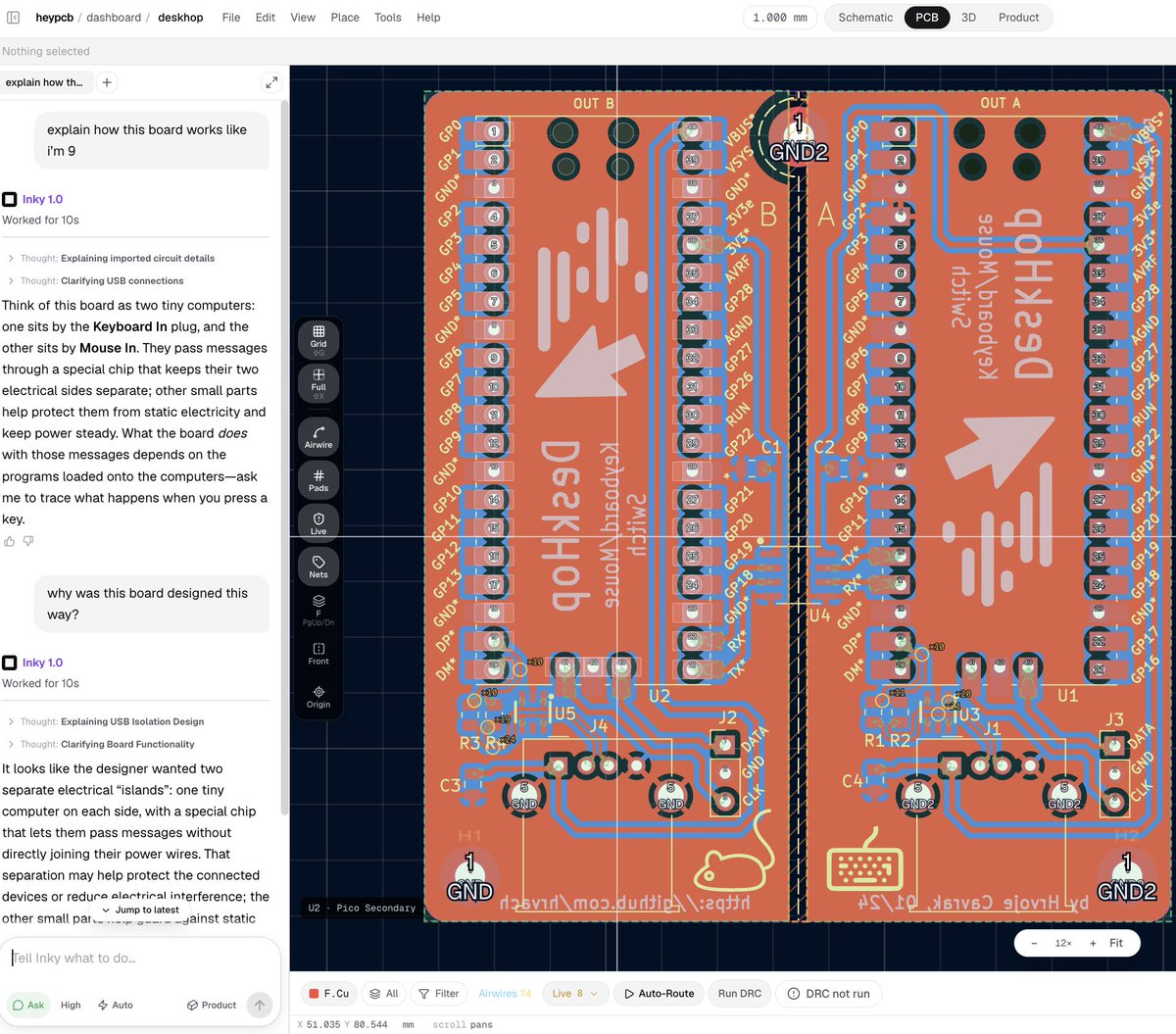1176x1034 pixels.
Task: Expand Thought: Explaining USB Isolation Design
Action: (x=106, y=721)
